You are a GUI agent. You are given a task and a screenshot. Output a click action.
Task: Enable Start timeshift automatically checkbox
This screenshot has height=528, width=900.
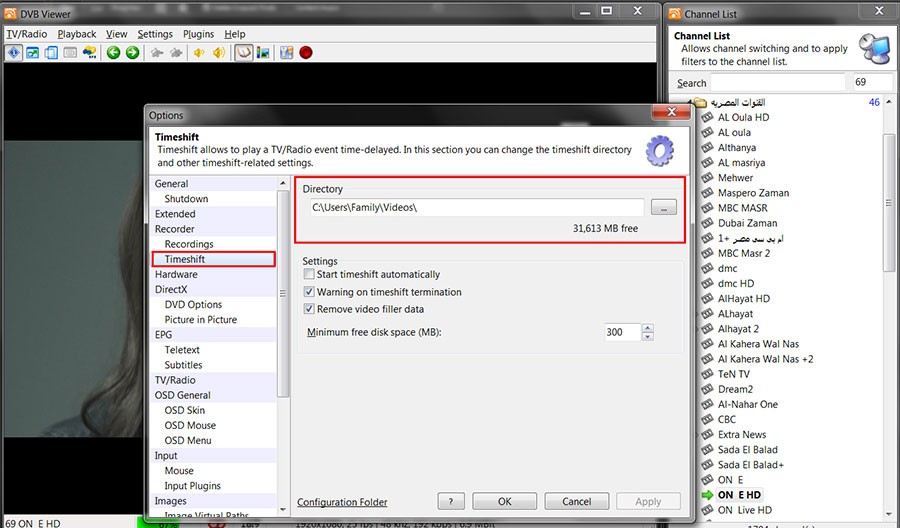[x=309, y=274]
